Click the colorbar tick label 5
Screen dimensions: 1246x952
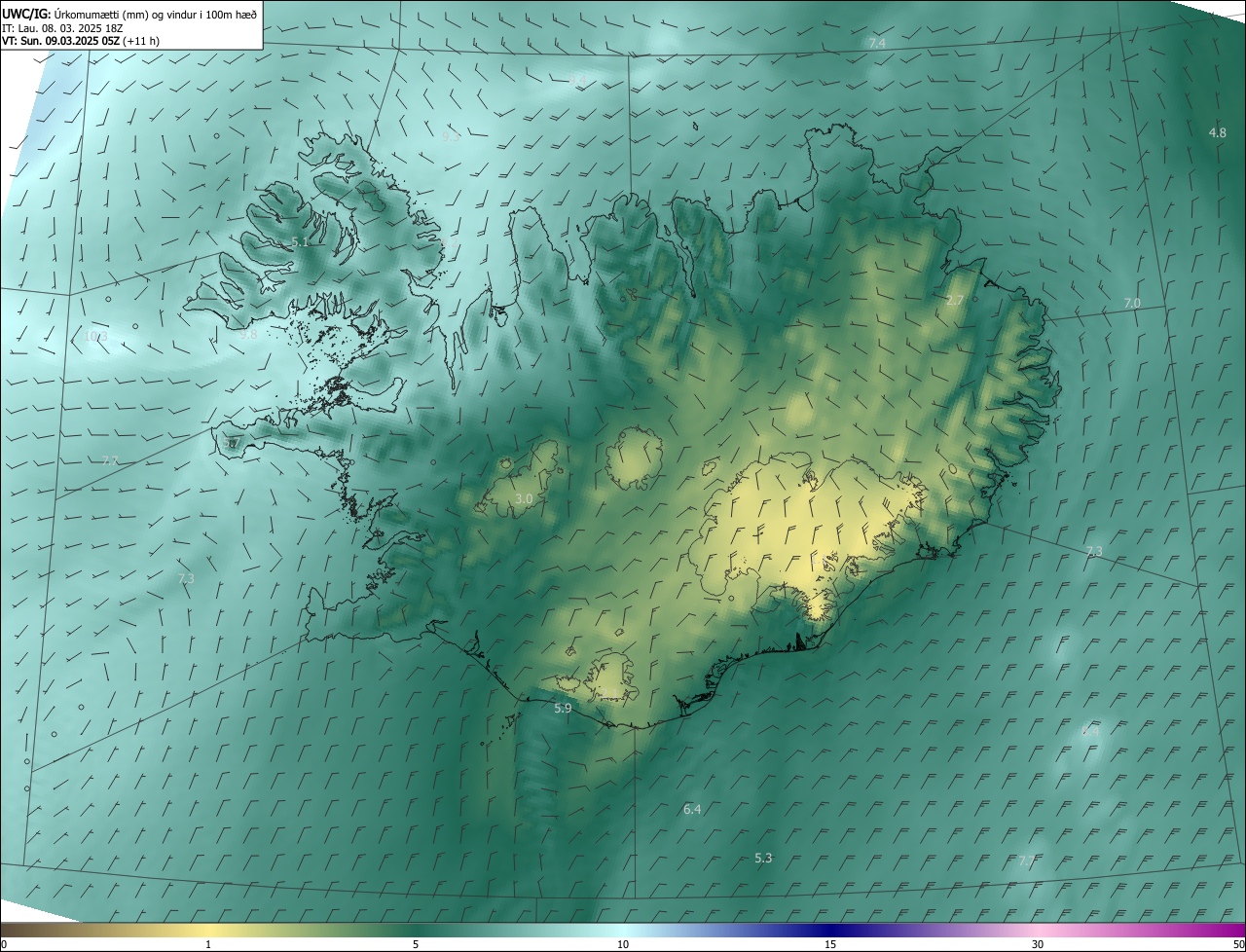416,944
